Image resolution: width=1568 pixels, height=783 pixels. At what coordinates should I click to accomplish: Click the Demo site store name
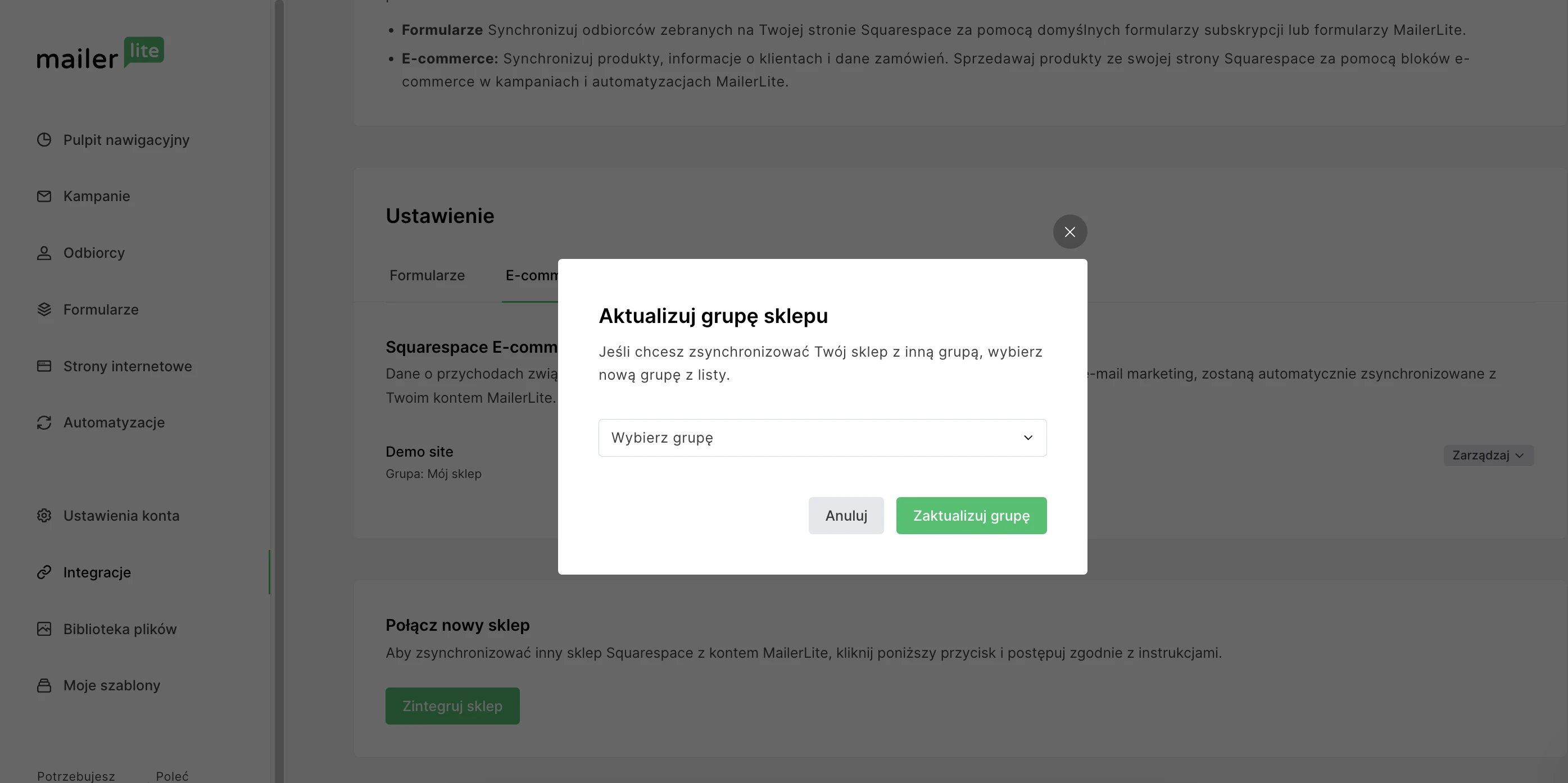coord(419,452)
